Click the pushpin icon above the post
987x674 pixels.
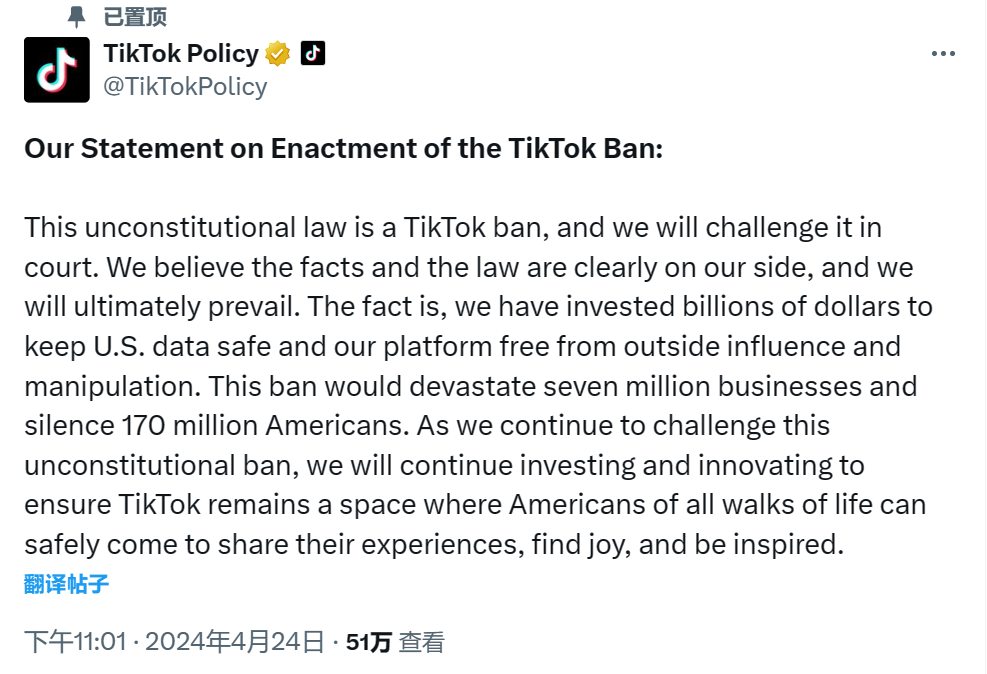click(76, 16)
